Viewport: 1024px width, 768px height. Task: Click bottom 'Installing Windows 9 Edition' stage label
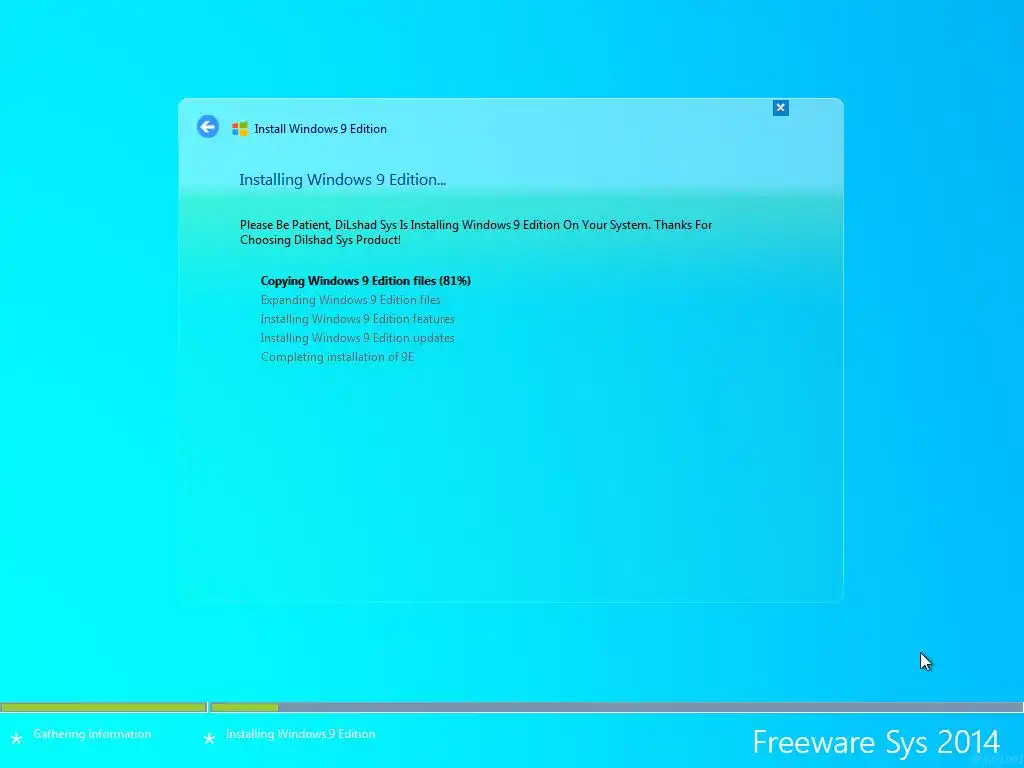(300, 734)
